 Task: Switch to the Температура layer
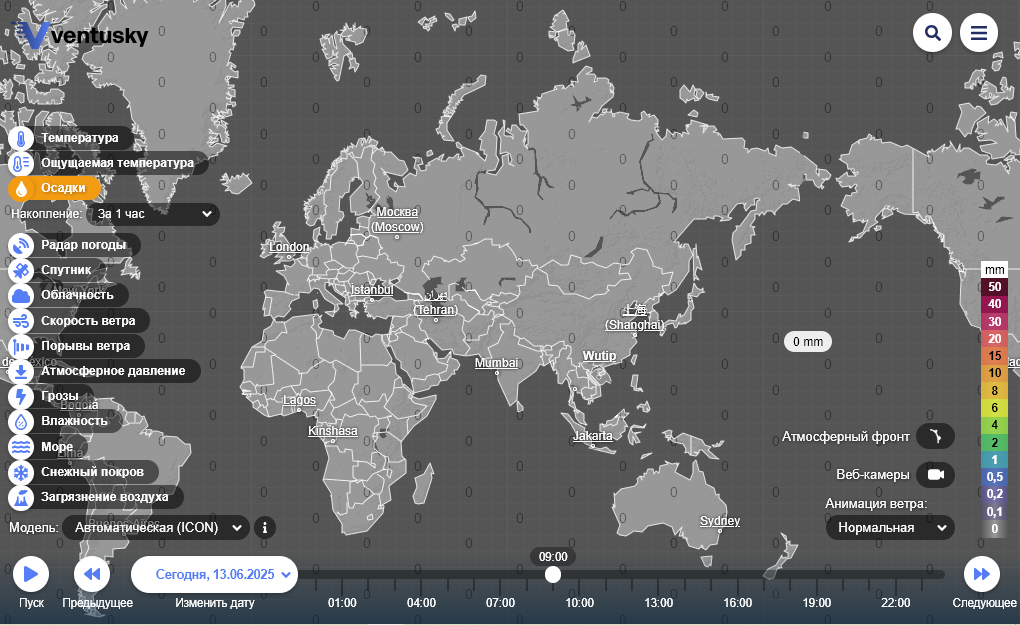click(x=79, y=138)
